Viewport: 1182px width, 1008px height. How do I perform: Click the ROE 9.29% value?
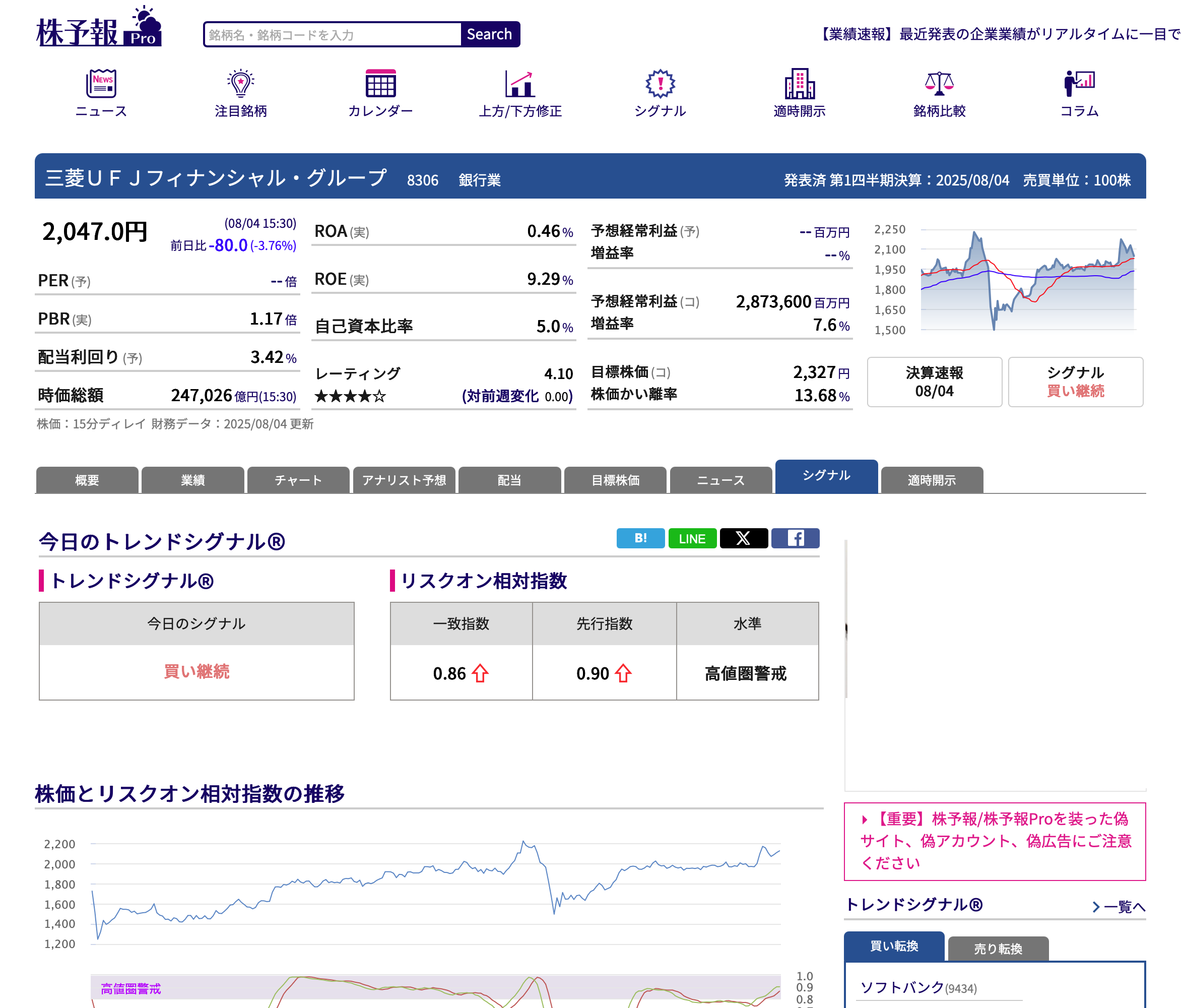[x=550, y=279]
